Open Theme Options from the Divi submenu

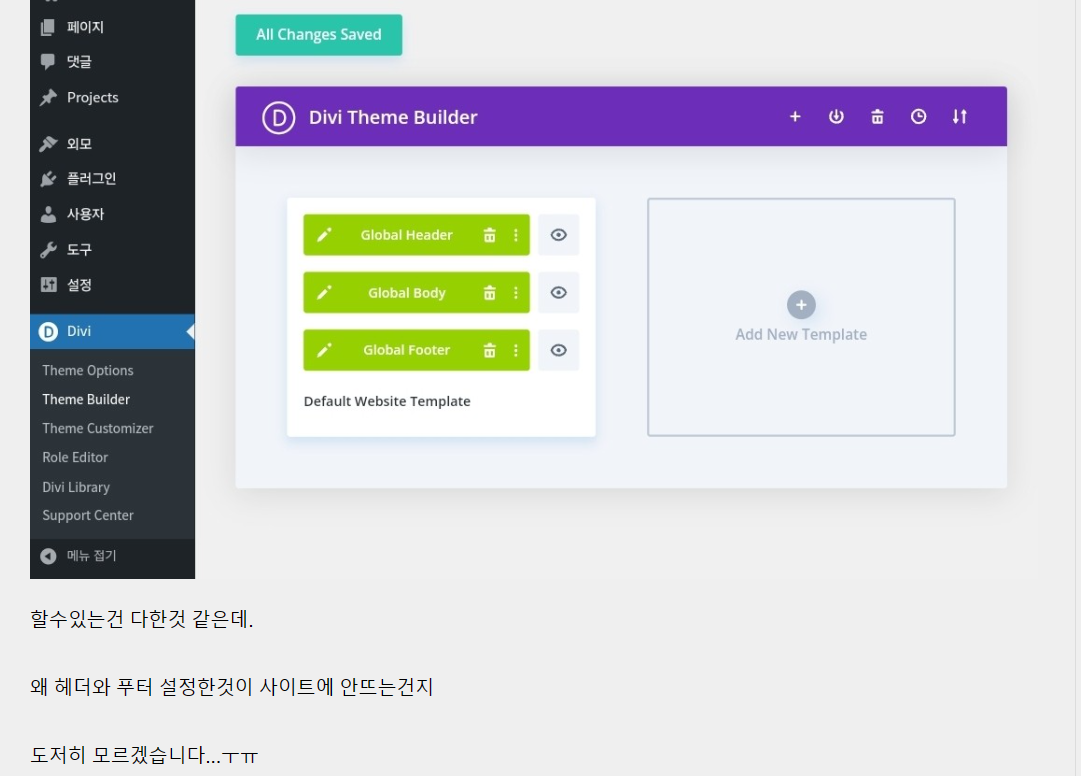87,370
